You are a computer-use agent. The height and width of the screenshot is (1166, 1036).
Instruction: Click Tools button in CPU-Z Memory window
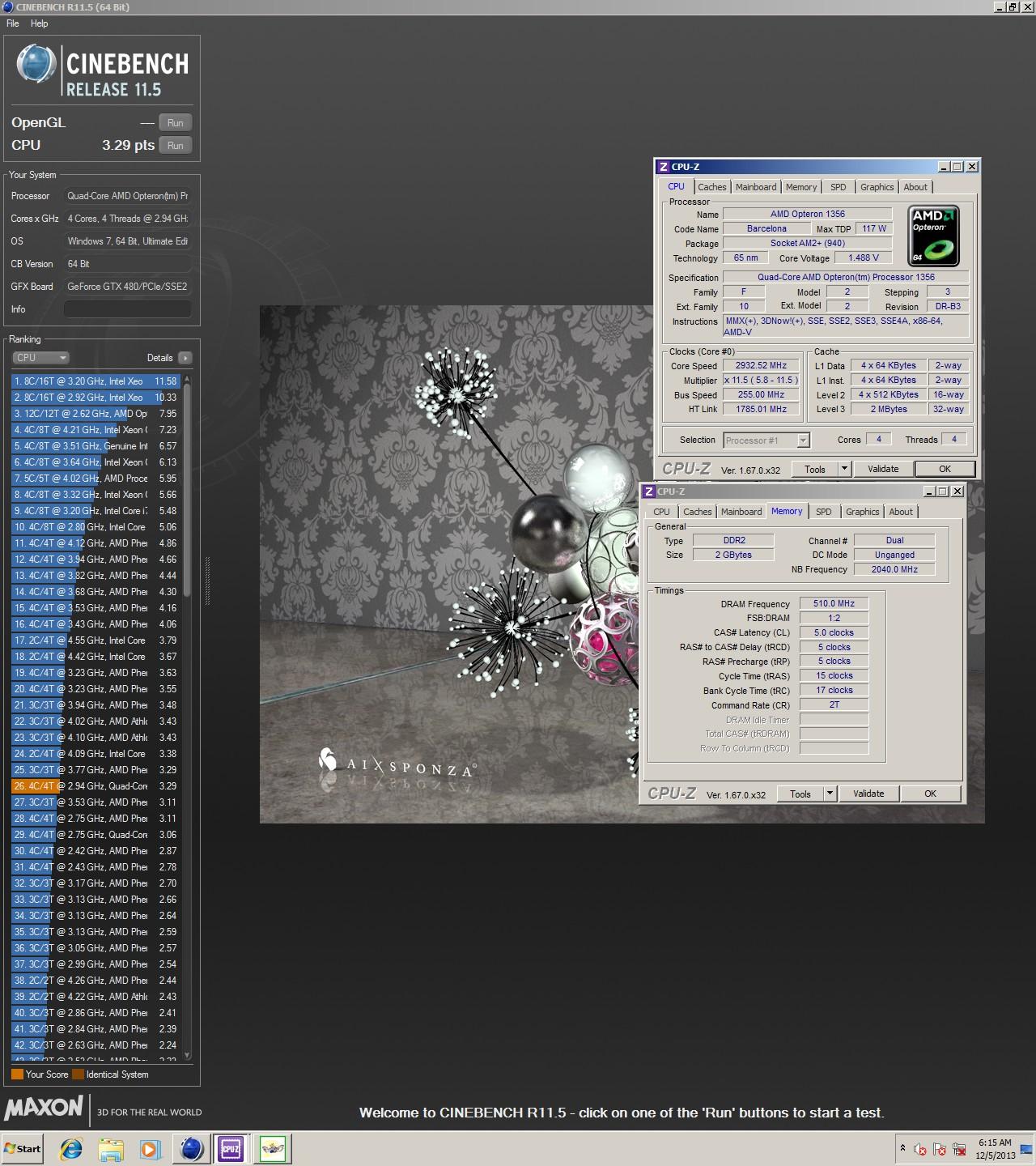pos(800,794)
